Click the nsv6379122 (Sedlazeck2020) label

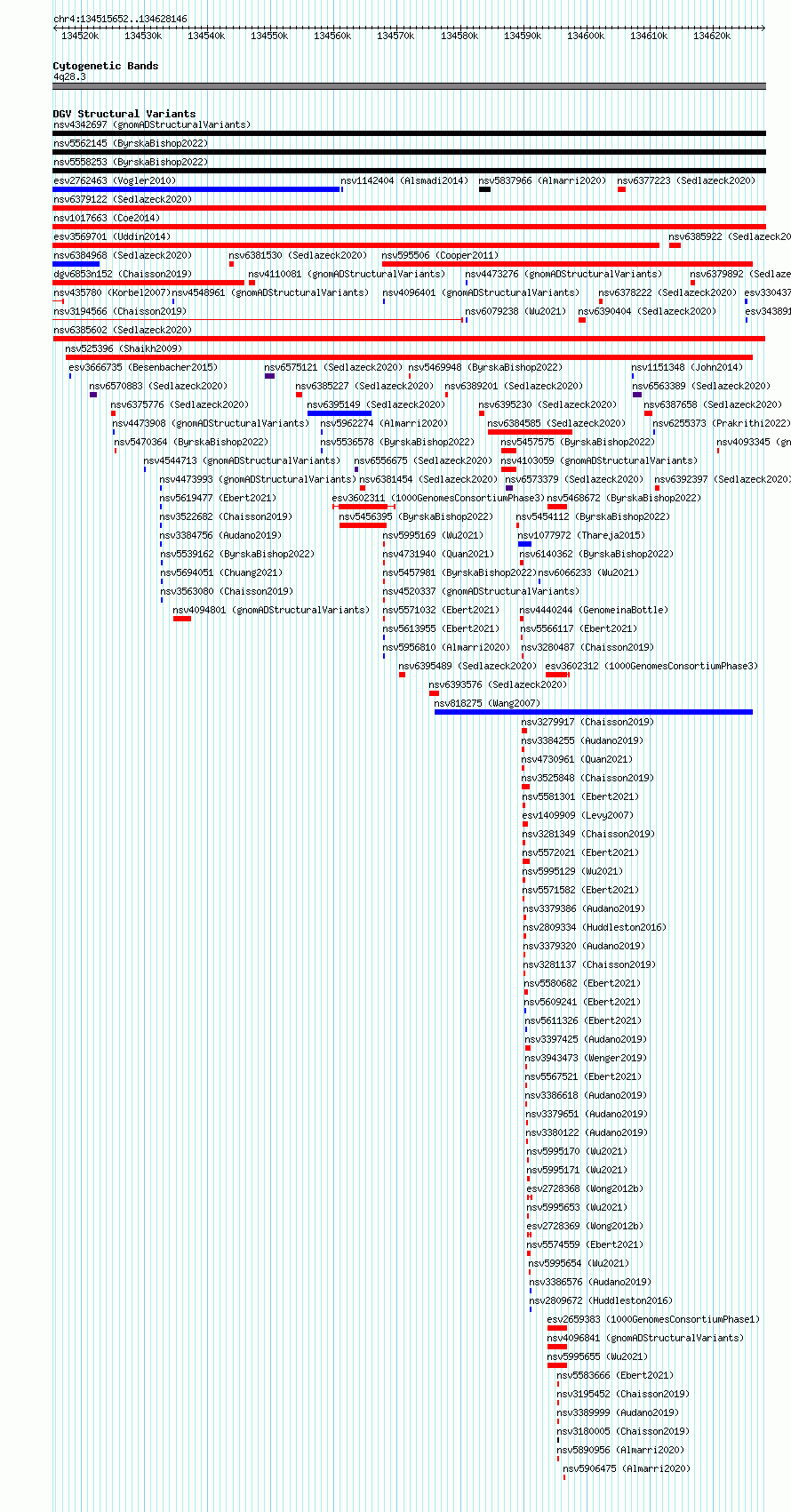[x=122, y=199]
